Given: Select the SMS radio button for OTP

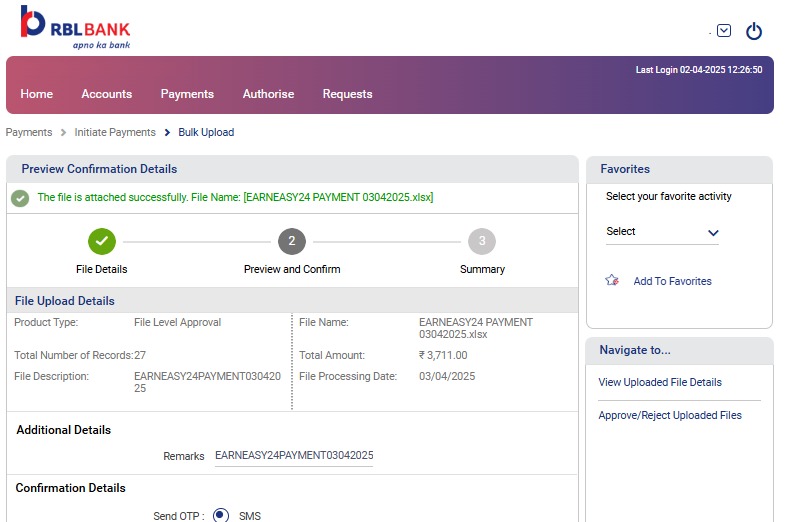Looking at the screenshot, I should [x=220, y=515].
